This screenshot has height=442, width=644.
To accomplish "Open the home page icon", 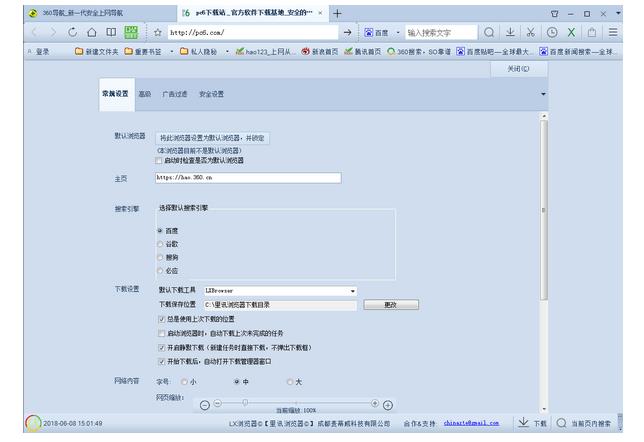I will click(92, 32).
